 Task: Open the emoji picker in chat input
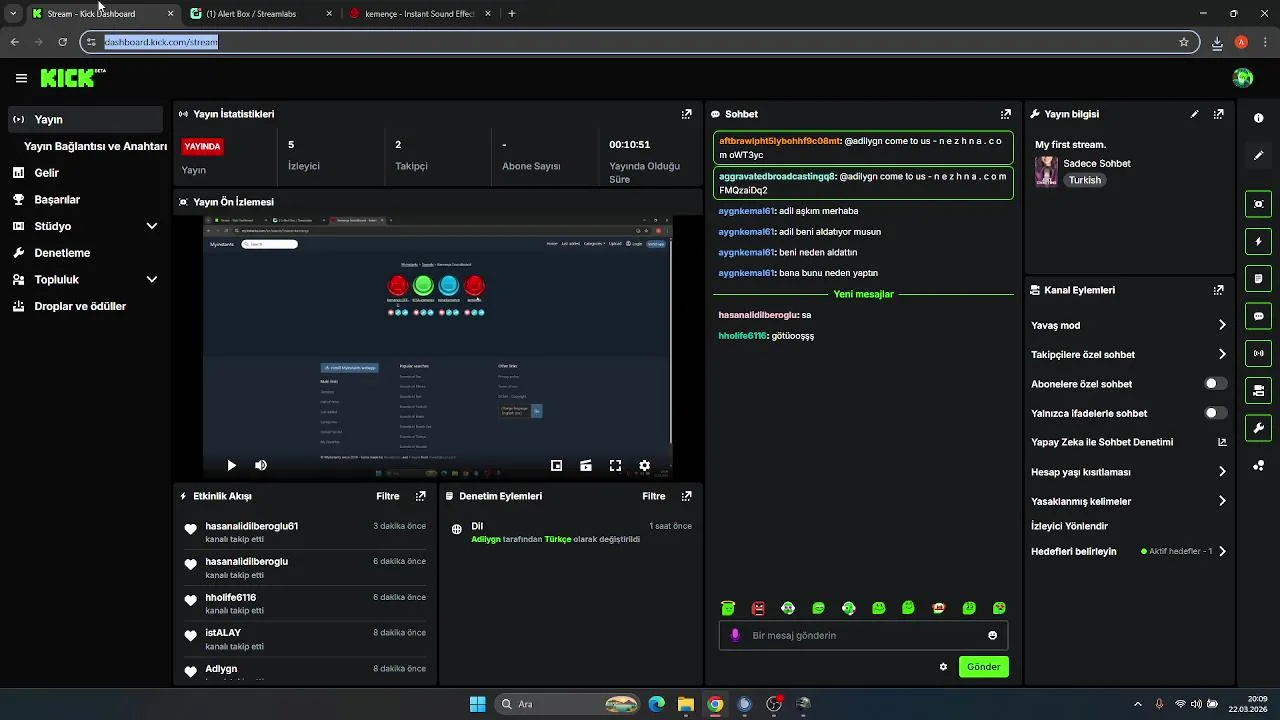tap(992, 635)
